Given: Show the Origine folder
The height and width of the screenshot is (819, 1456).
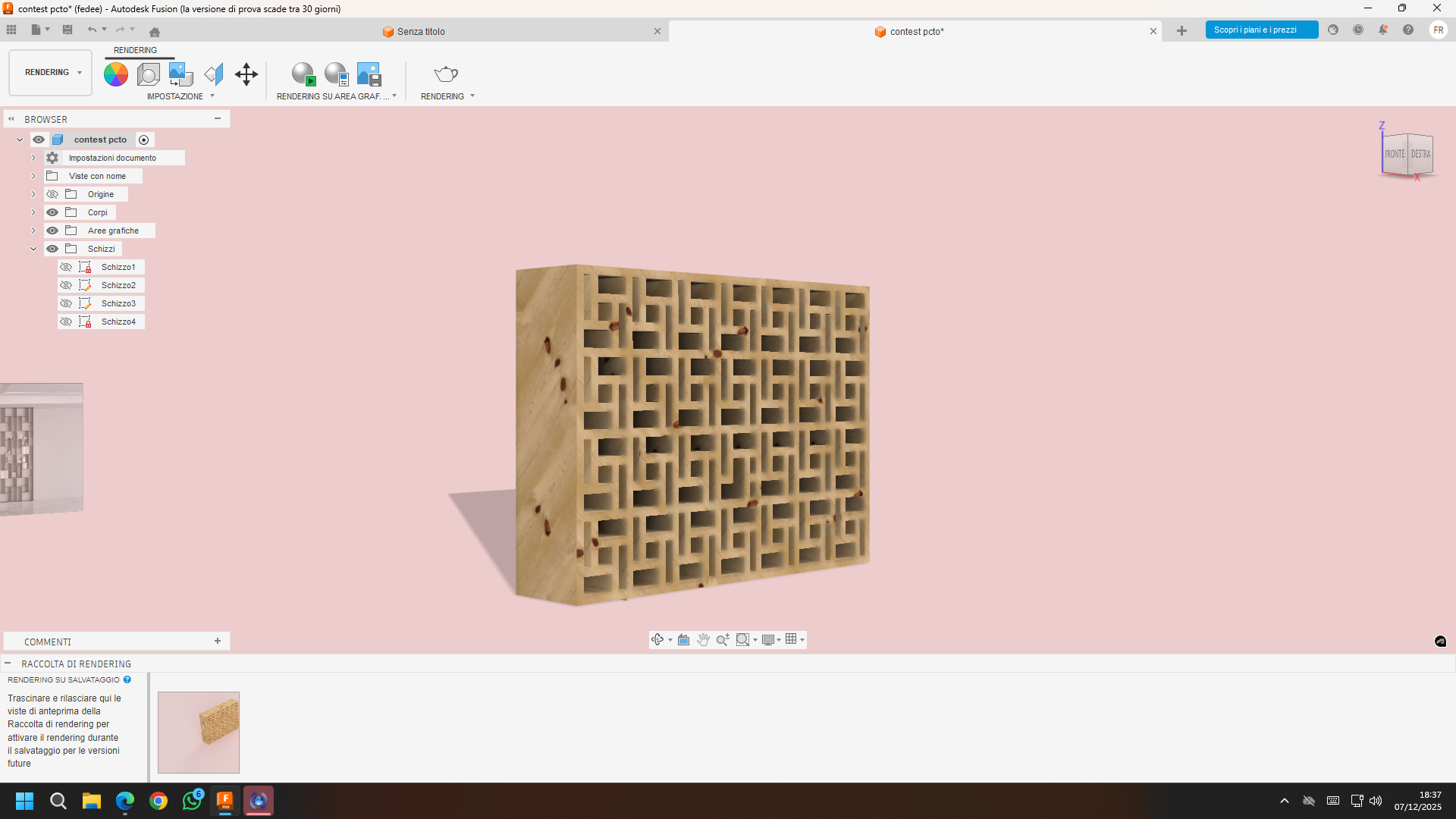Looking at the screenshot, I should click(52, 194).
